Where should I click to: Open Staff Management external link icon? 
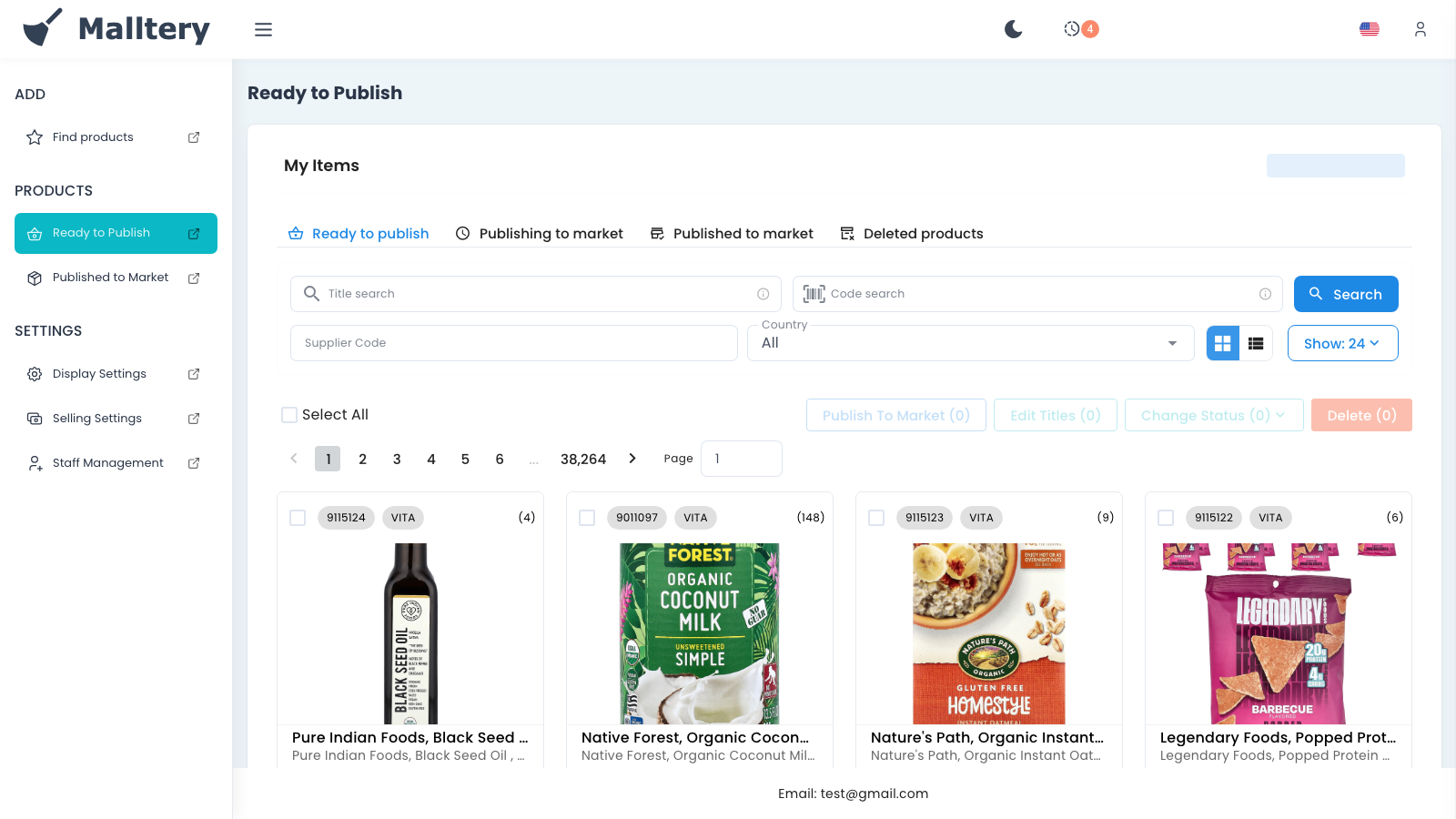point(194,463)
